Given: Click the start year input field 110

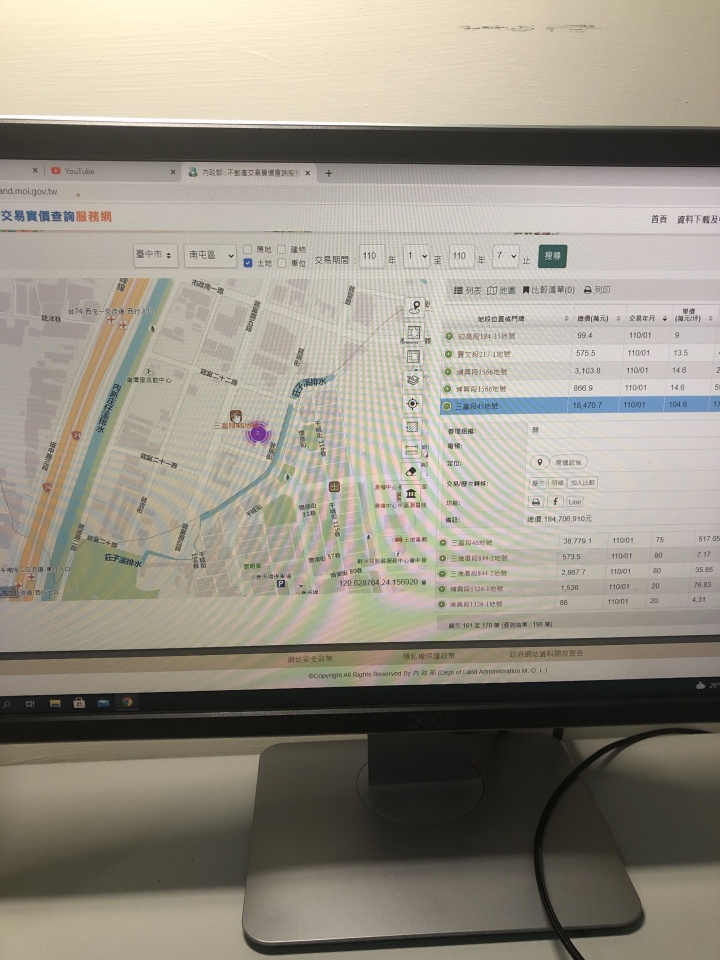Looking at the screenshot, I should (x=372, y=256).
